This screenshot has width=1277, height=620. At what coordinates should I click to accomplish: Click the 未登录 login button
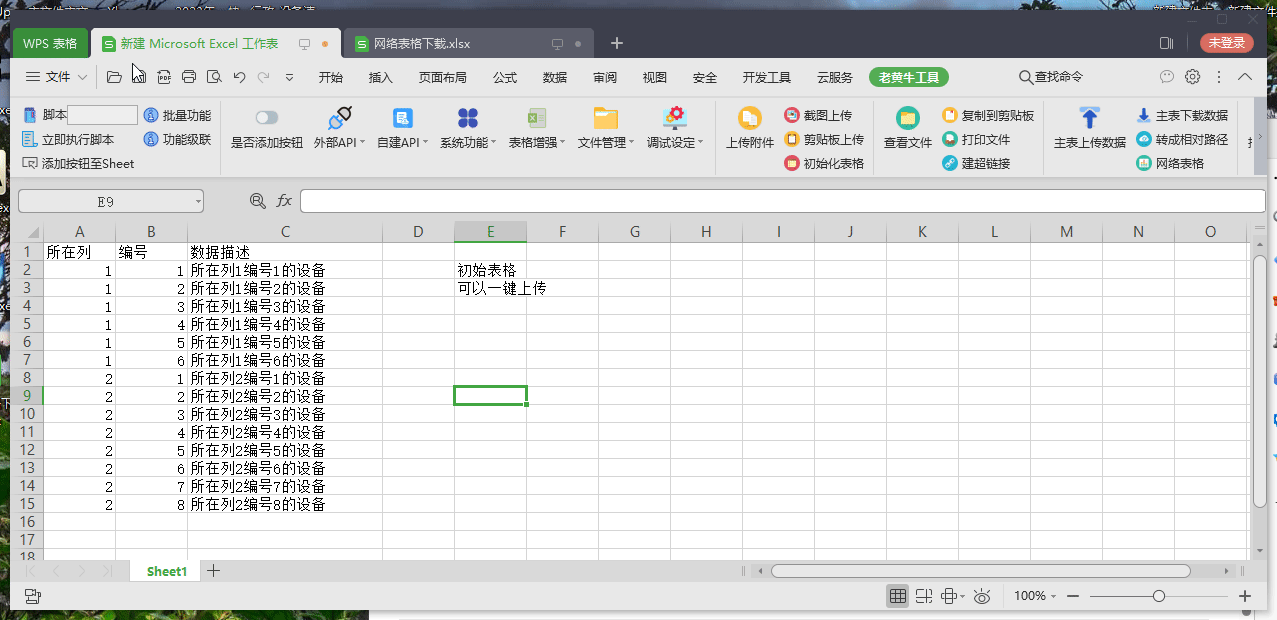click(1226, 43)
